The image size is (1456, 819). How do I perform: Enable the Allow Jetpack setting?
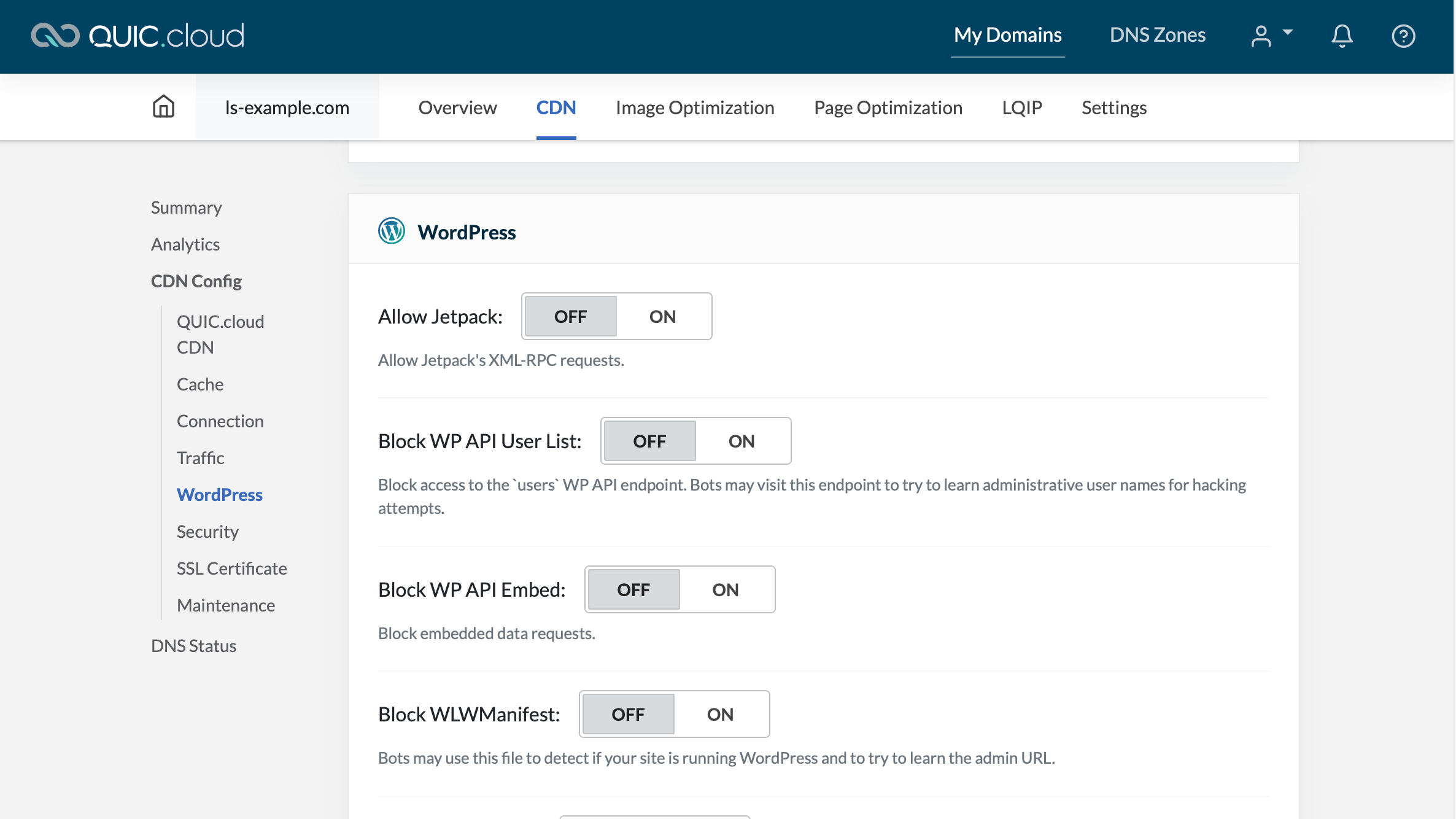662,316
